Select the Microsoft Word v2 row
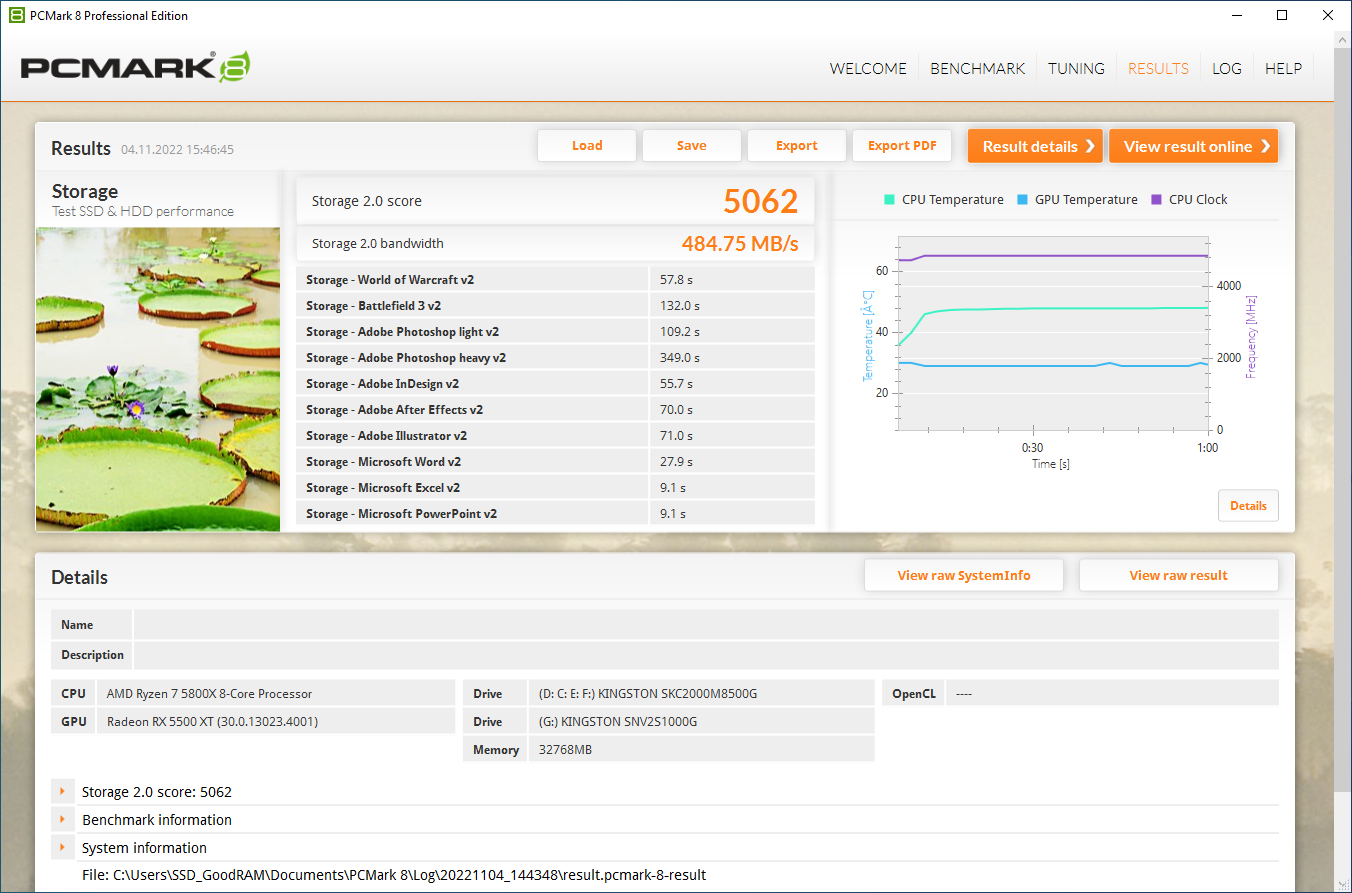 pyautogui.click(x=555, y=462)
